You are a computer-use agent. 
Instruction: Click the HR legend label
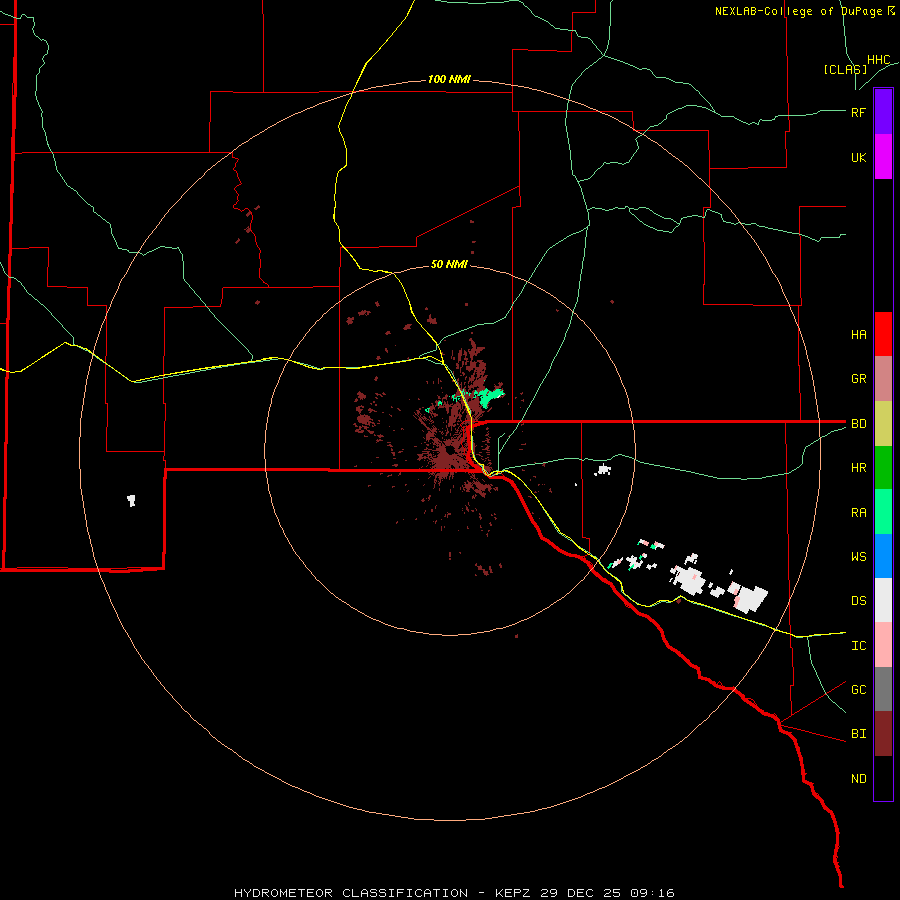[x=858, y=468]
